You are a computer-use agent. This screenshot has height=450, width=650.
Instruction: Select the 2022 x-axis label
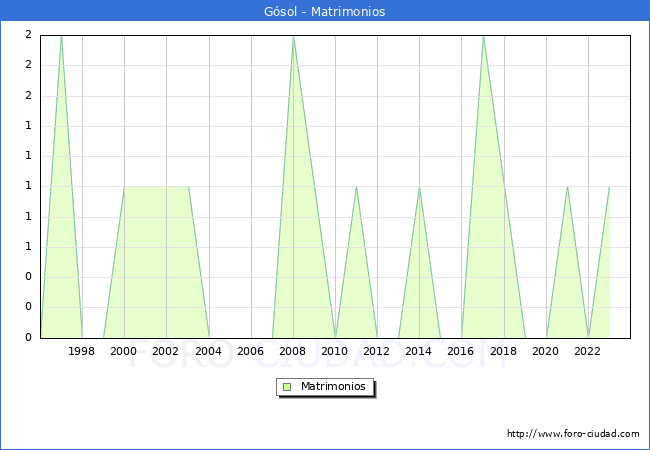[x=587, y=351]
